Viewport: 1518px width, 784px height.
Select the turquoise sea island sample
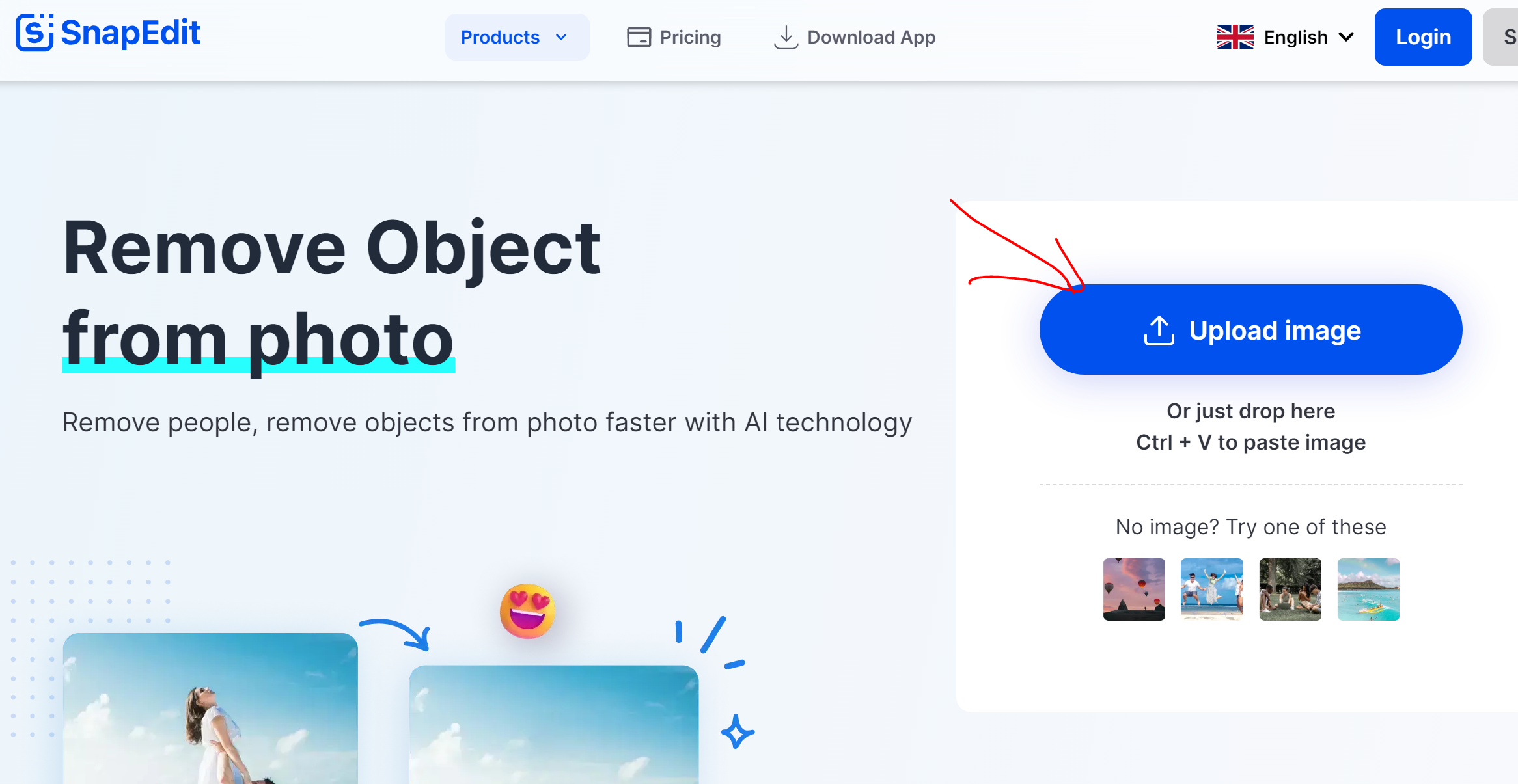coord(1368,589)
